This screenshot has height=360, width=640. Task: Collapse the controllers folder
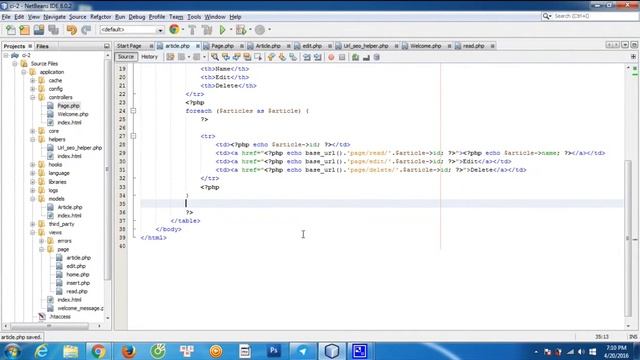coord(33,98)
